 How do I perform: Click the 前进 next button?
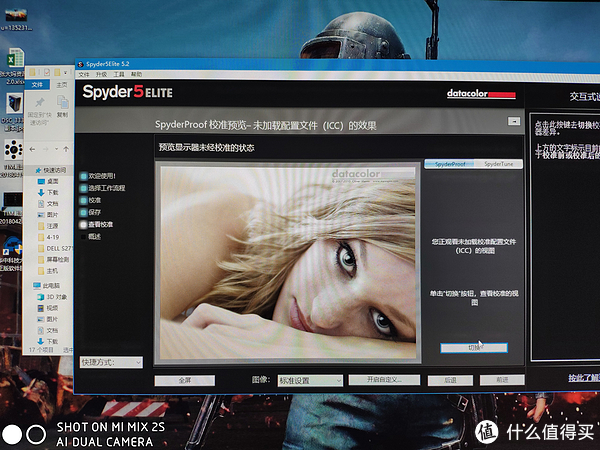[x=502, y=380]
